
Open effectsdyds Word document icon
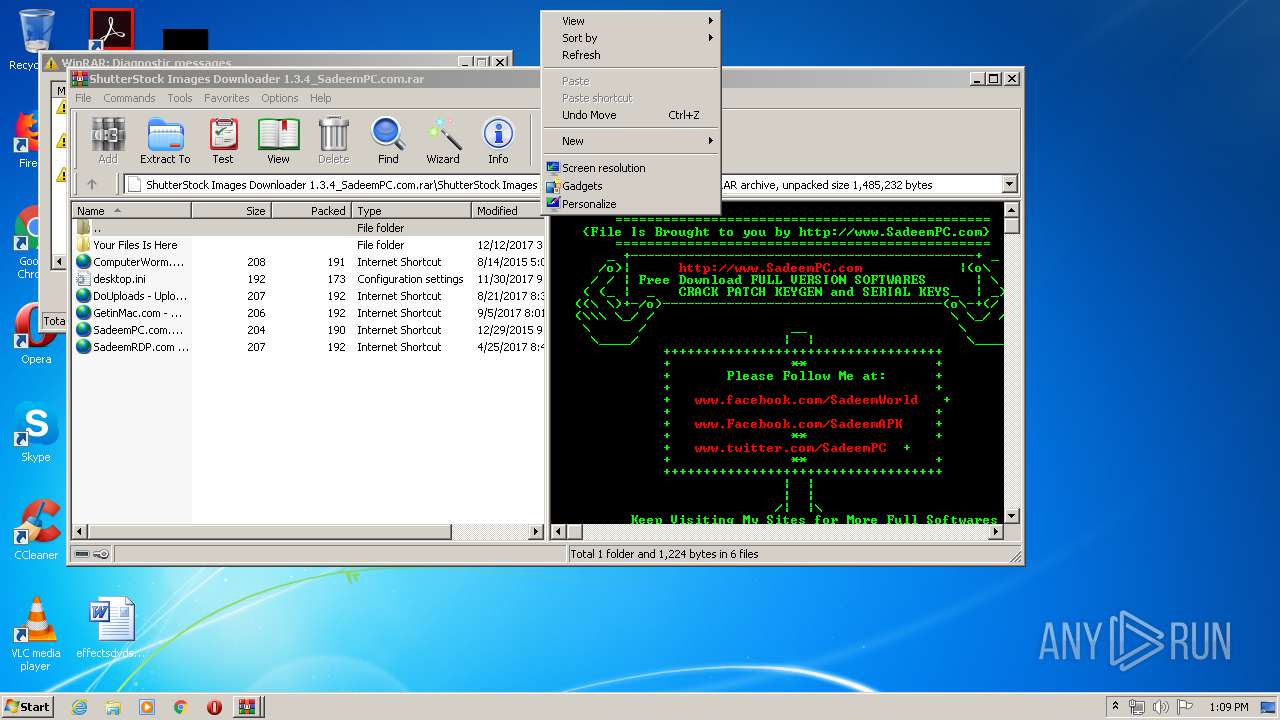tap(110, 628)
